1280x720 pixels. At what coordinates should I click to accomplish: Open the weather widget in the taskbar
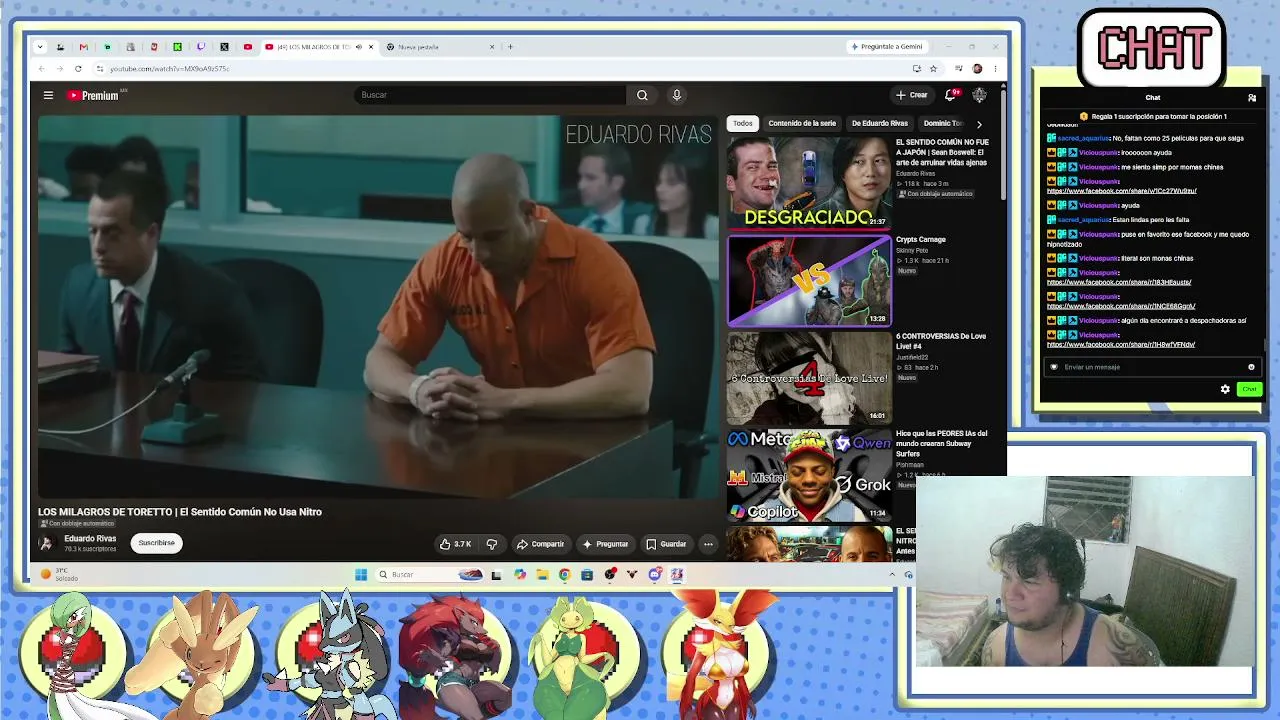(x=60, y=574)
